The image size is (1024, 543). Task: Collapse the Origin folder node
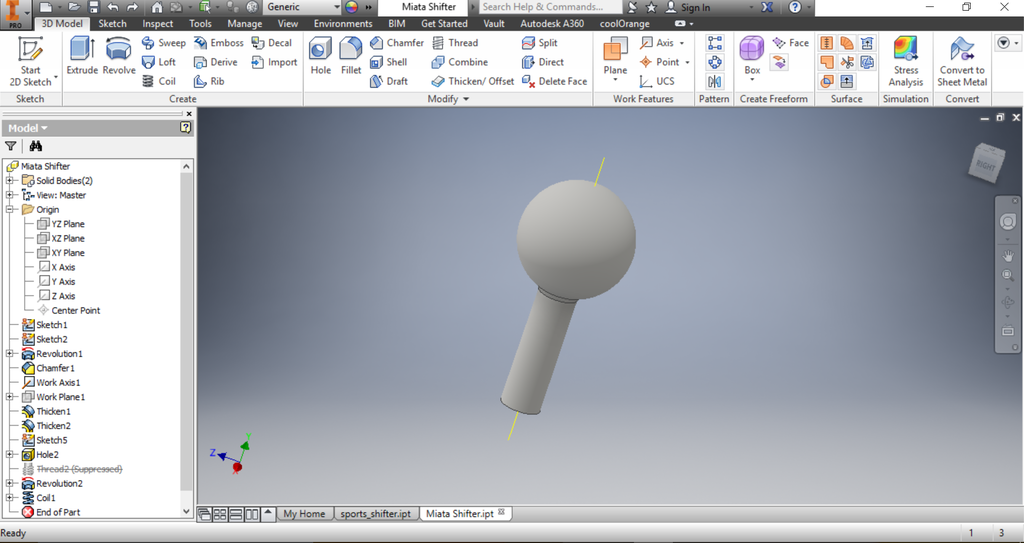pos(11,210)
